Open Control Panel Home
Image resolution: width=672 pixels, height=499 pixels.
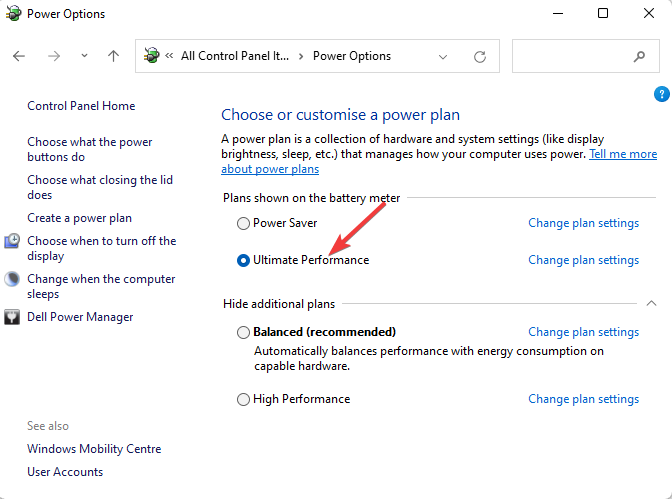[81, 106]
